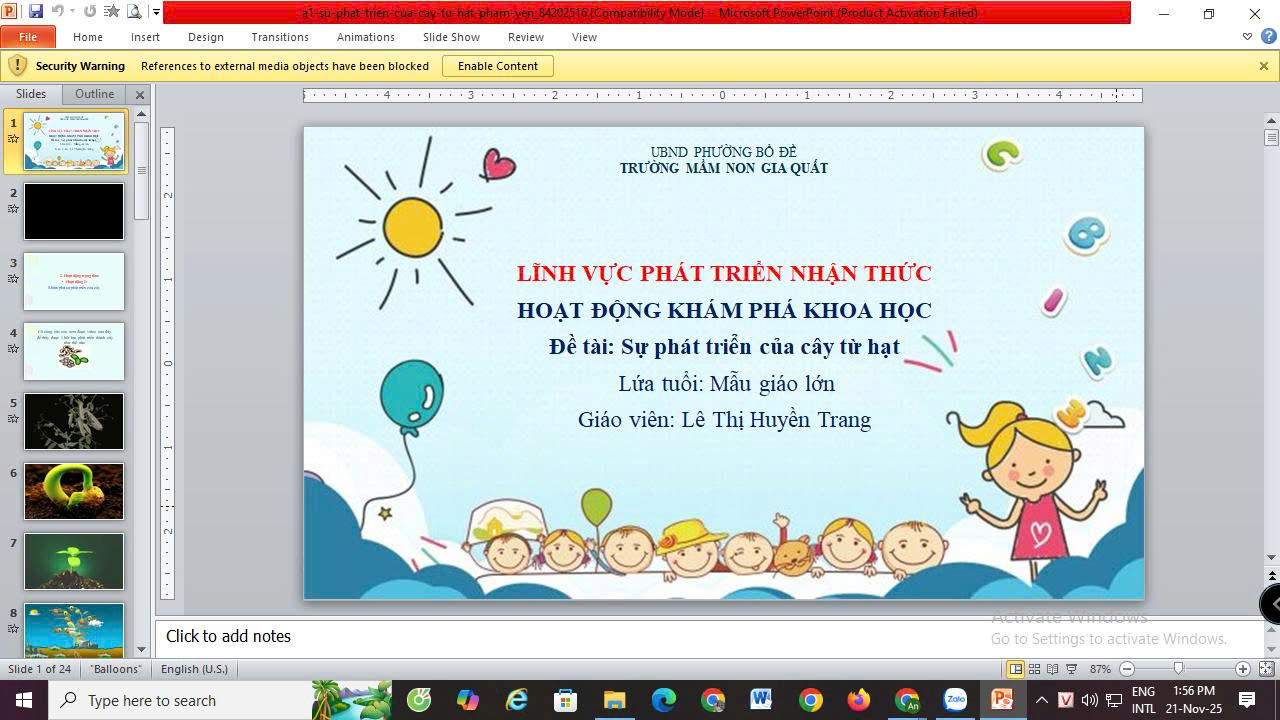This screenshot has width=1280, height=720.
Task: Switch to the Outline pane tab
Action: 94,94
